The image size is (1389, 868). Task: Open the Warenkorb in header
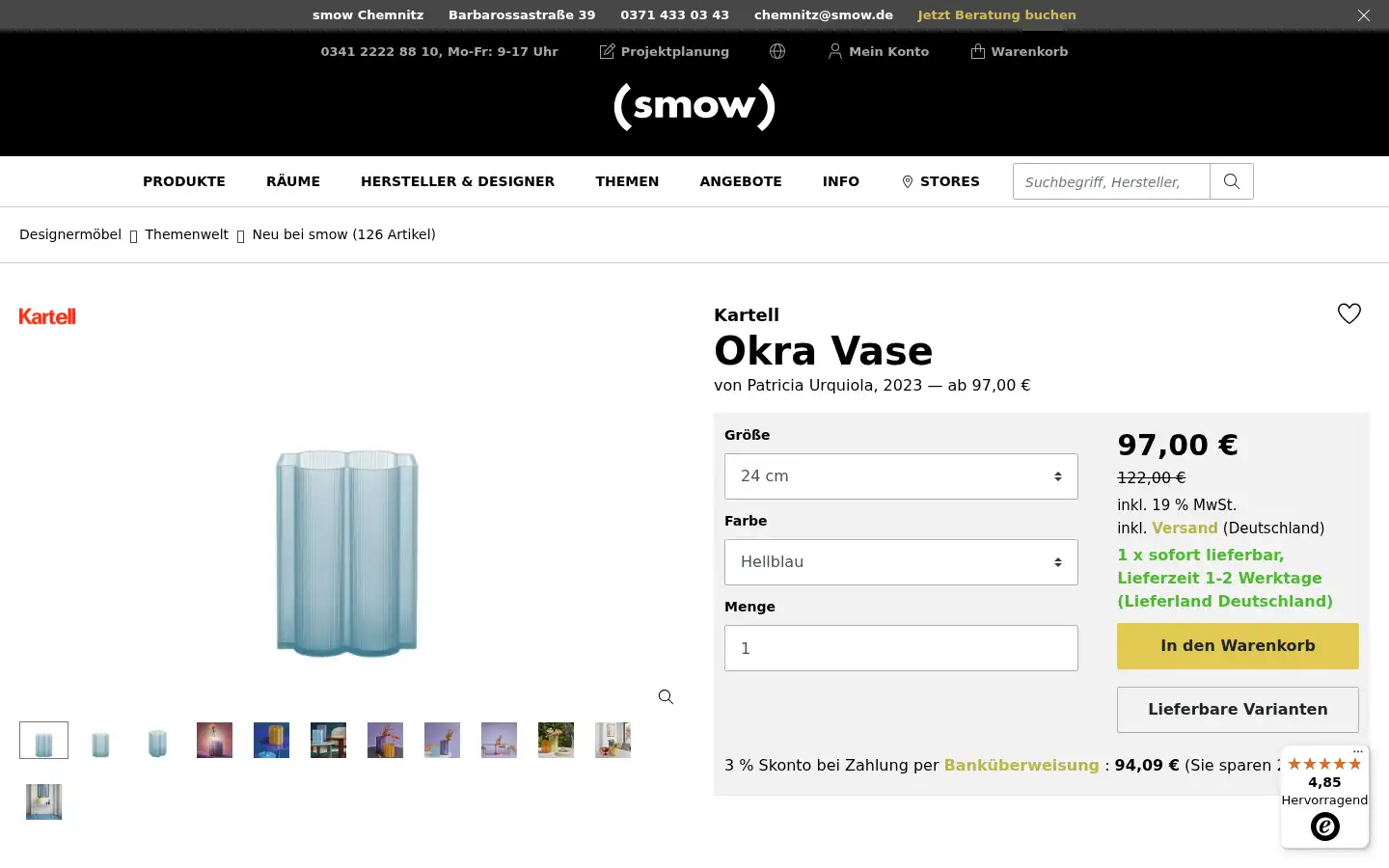(1020, 51)
